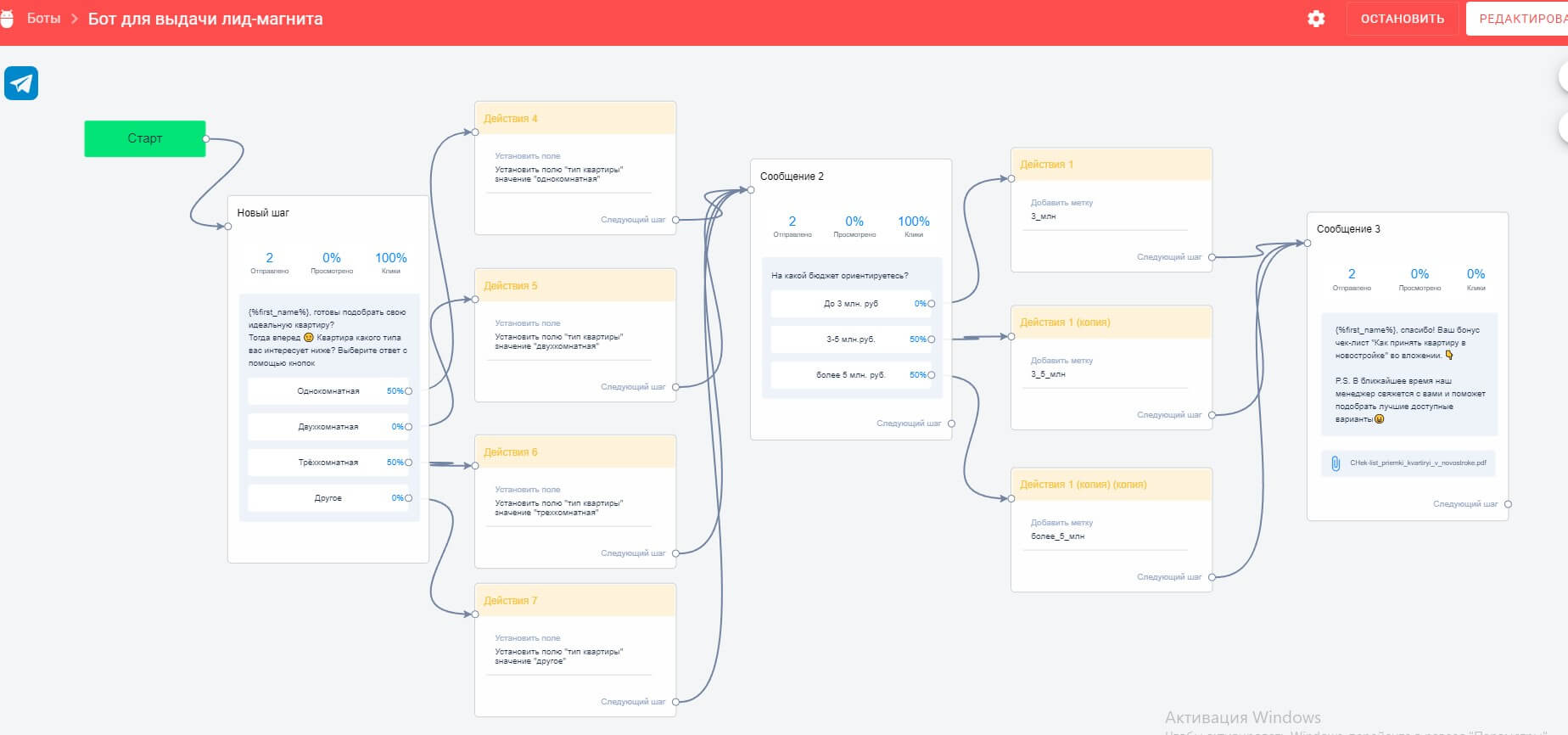This screenshot has height=735, width=1568.
Task: Go to Боты breadcrumb link
Action: 43,19
